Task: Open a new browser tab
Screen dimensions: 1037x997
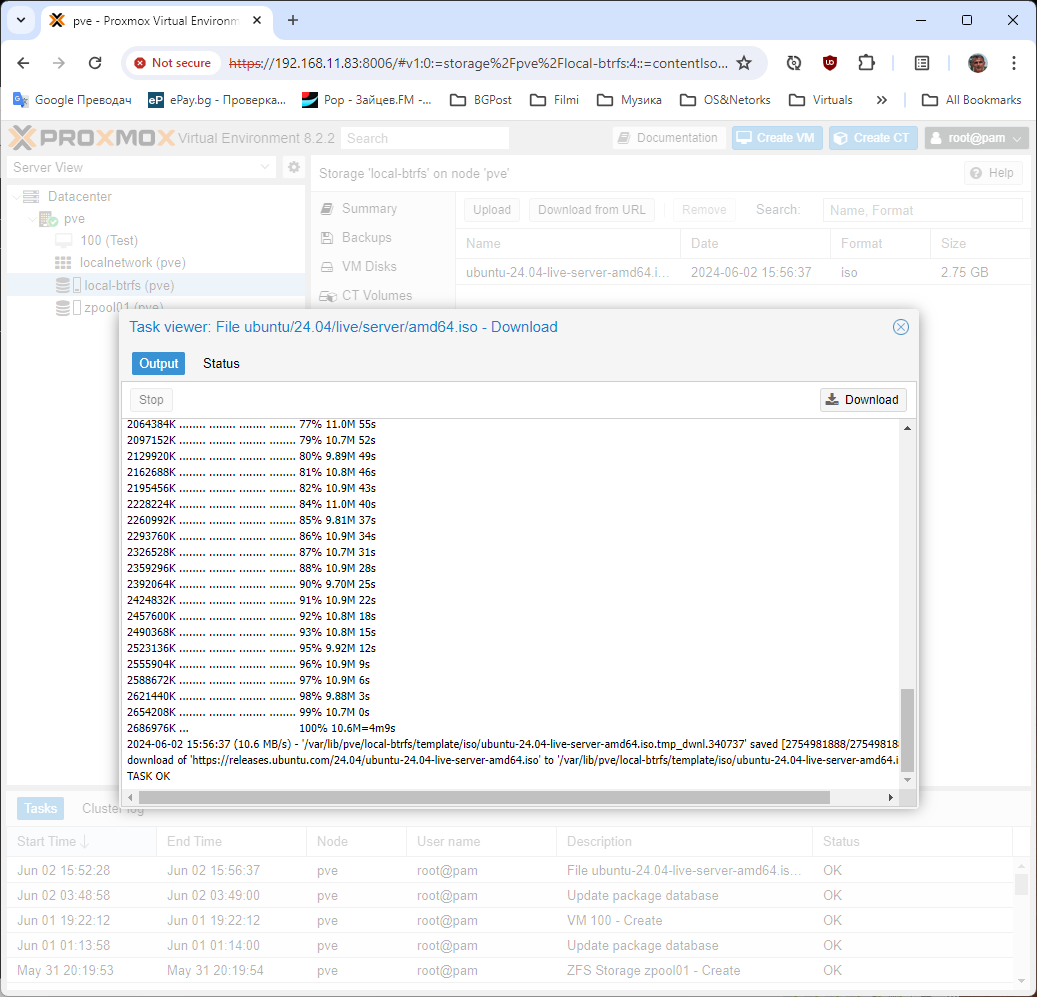Action: 293,20
